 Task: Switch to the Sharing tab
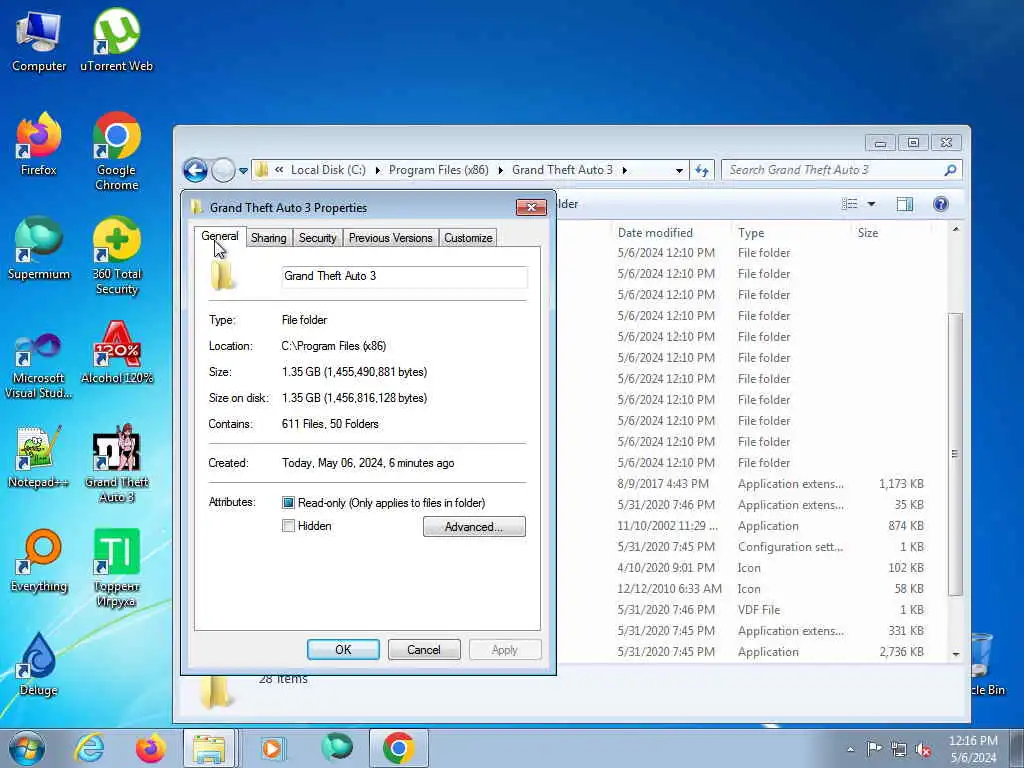(268, 238)
